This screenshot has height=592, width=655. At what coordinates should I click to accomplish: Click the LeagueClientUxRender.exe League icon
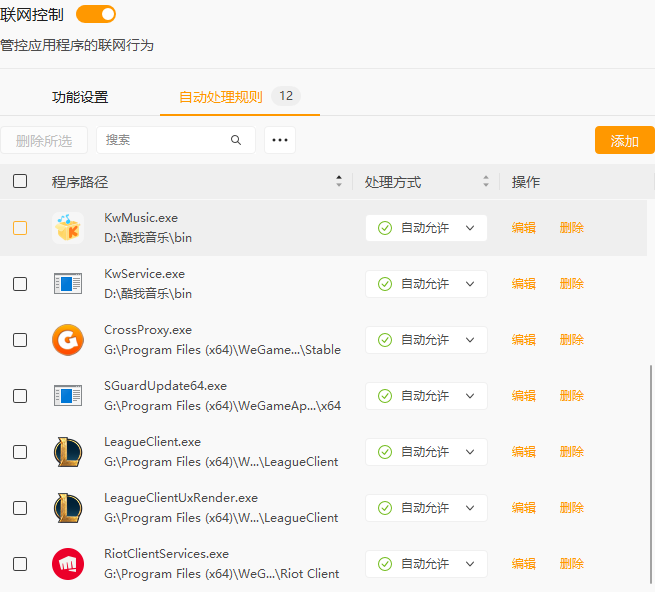coord(68,508)
